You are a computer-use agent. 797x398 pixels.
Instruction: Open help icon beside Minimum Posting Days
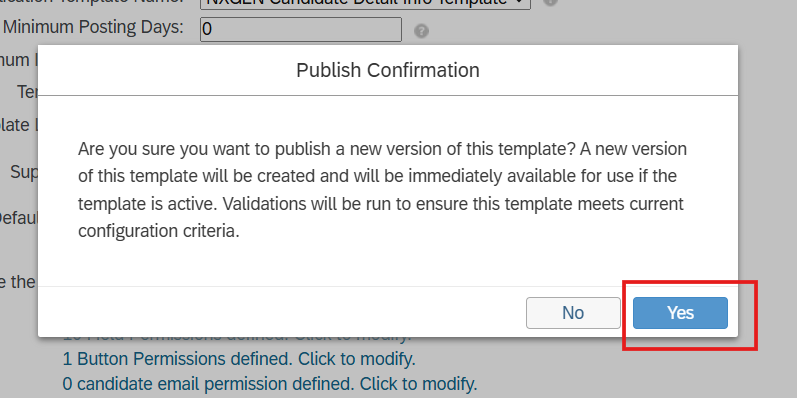[421, 31]
